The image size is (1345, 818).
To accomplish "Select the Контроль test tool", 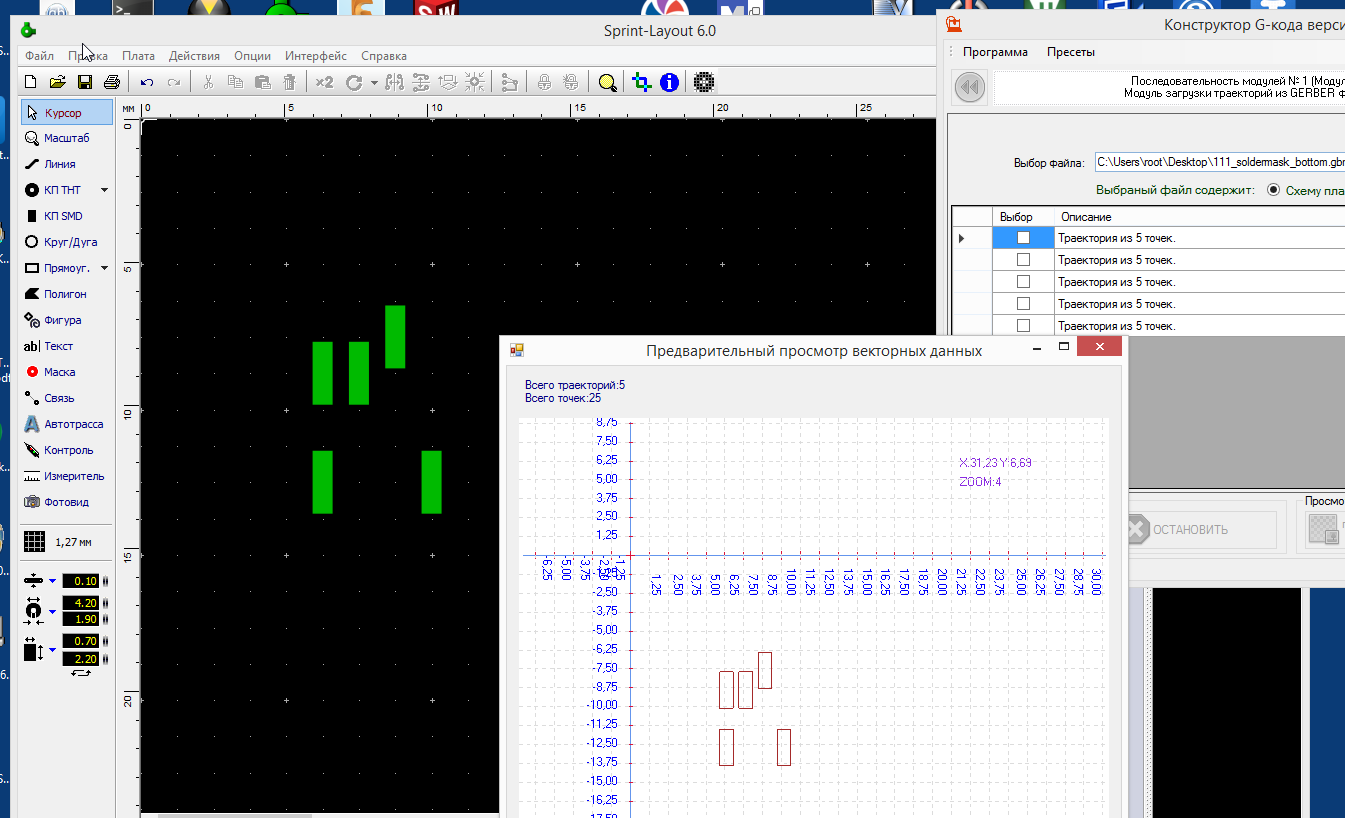I will [67, 450].
